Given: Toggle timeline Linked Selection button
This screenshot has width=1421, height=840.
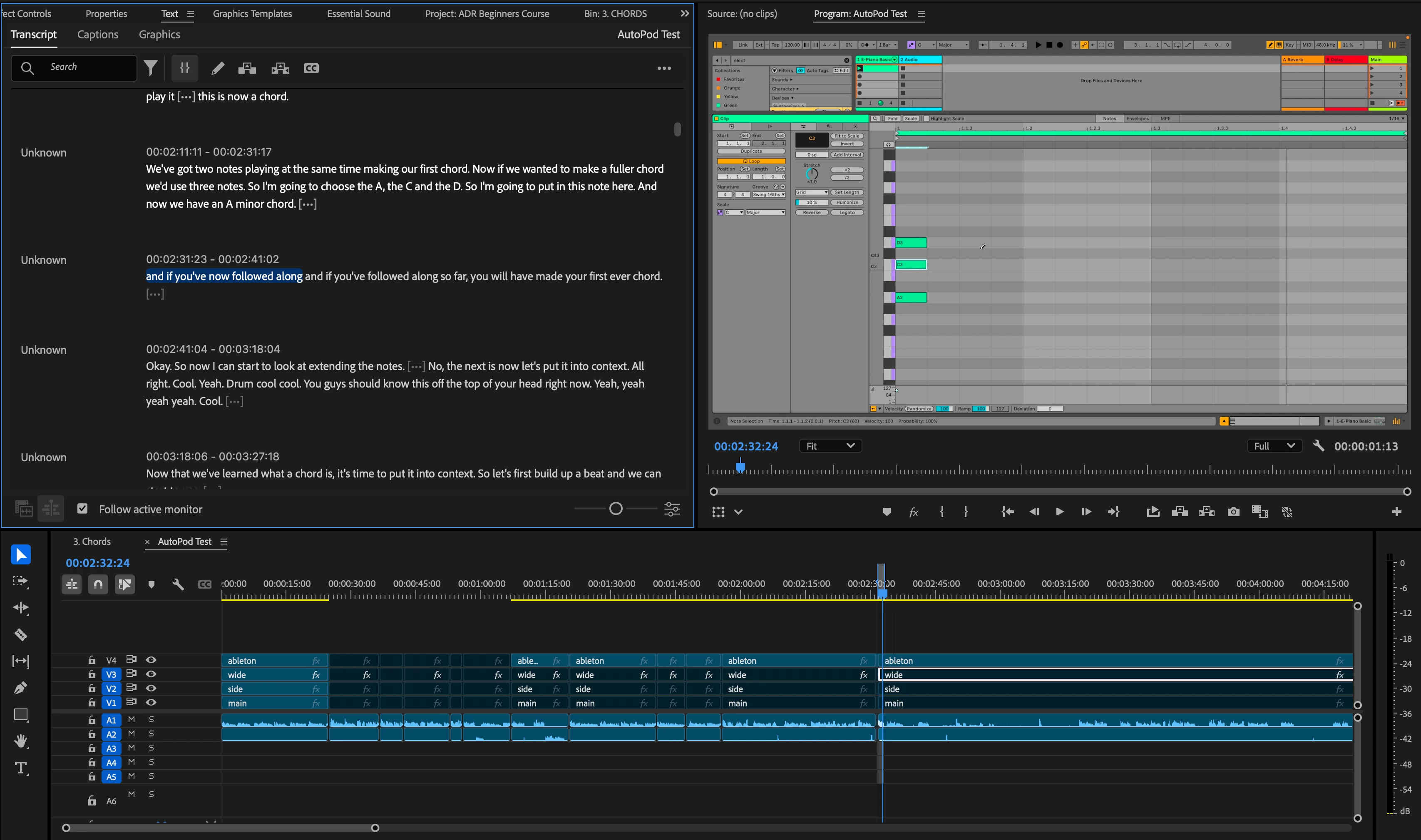Looking at the screenshot, I should coord(124,584).
